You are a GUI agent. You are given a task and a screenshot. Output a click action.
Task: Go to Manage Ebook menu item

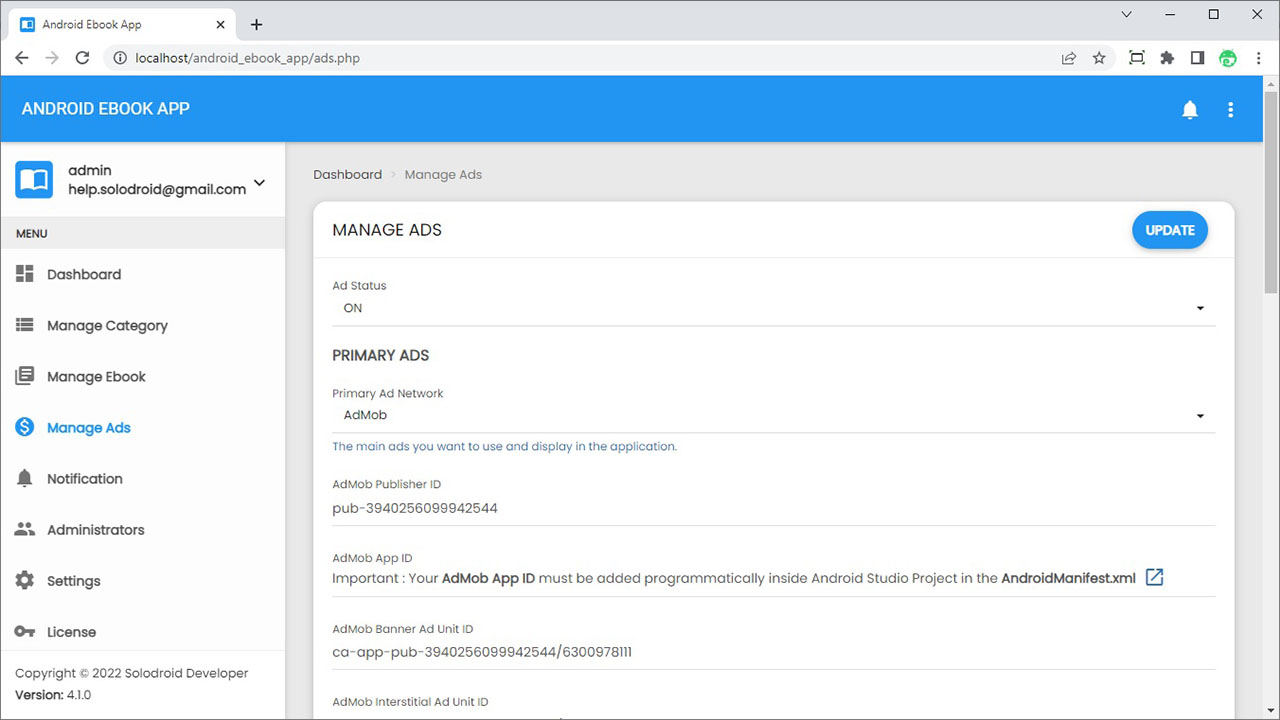pyautogui.click(x=96, y=376)
